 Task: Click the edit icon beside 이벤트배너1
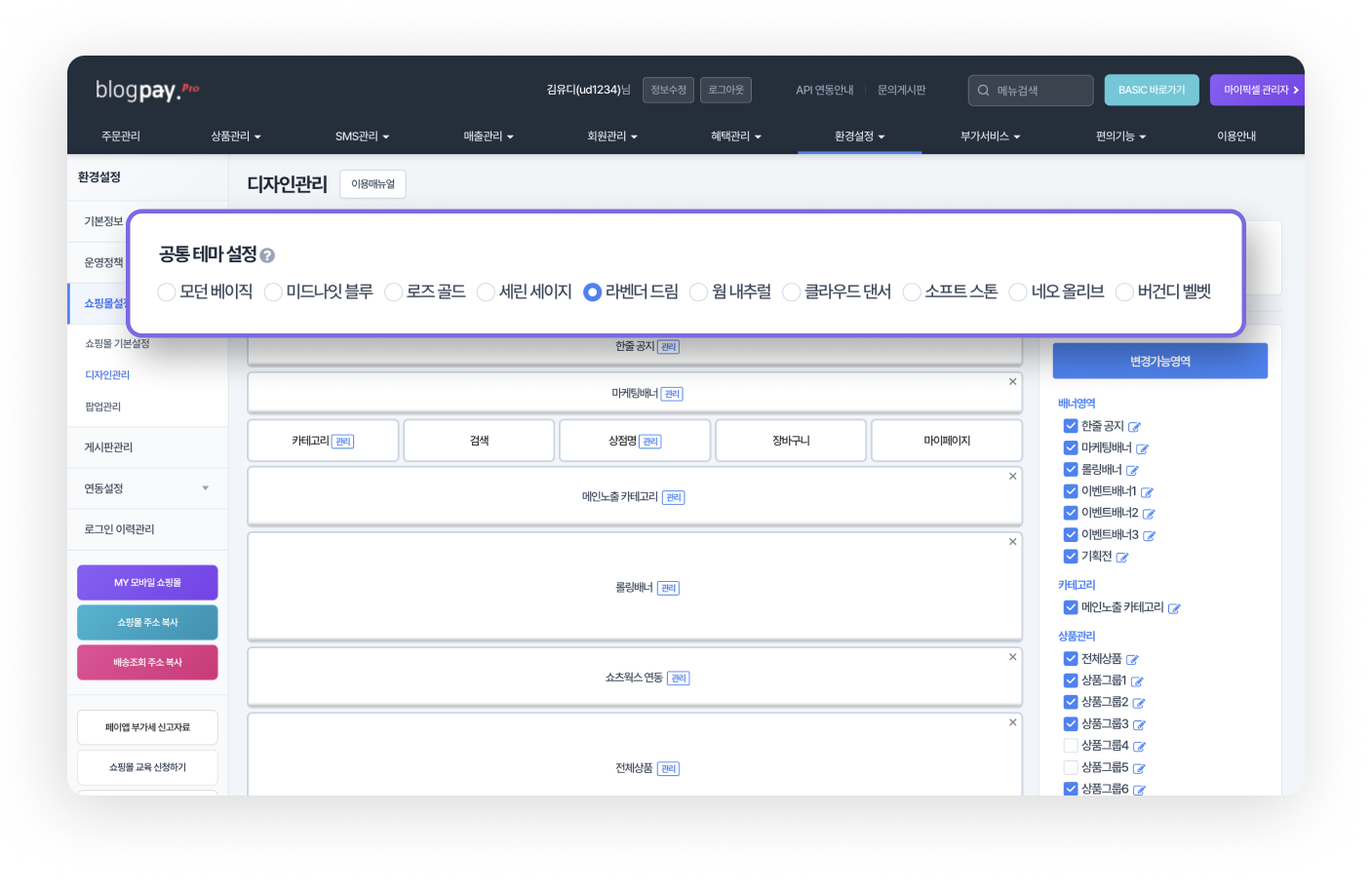pyautogui.click(x=1147, y=492)
